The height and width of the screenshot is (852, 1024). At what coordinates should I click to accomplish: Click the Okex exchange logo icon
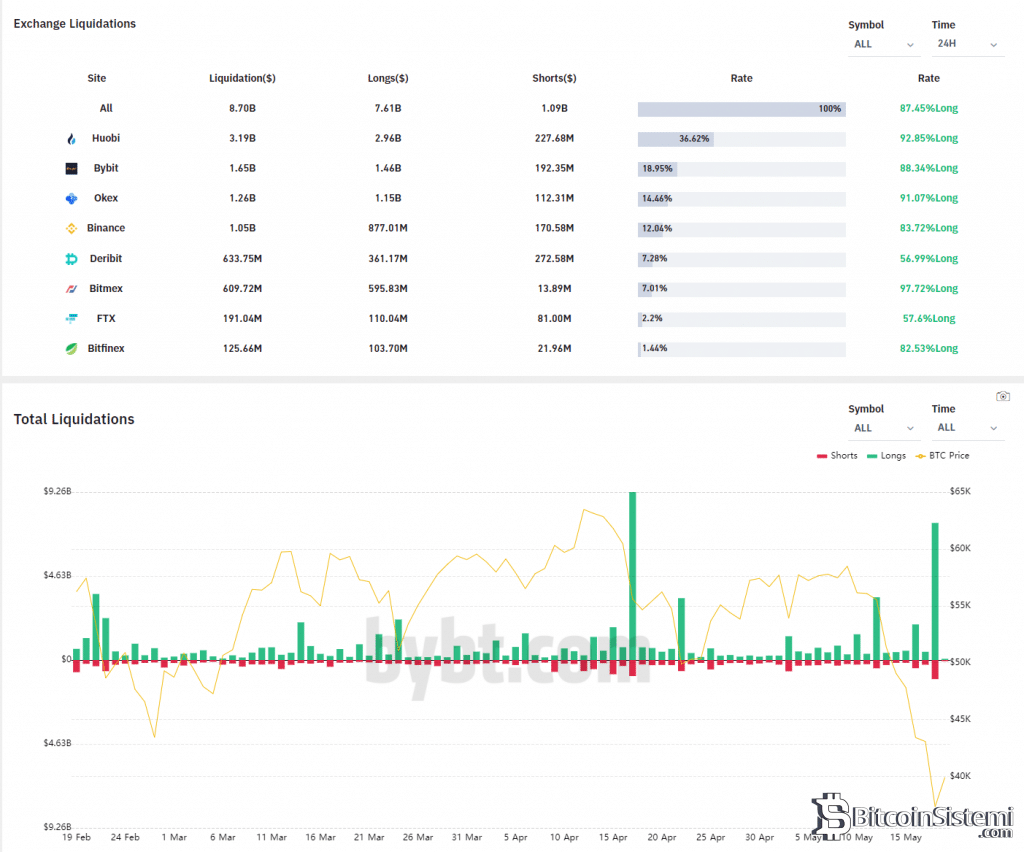click(x=71, y=199)
